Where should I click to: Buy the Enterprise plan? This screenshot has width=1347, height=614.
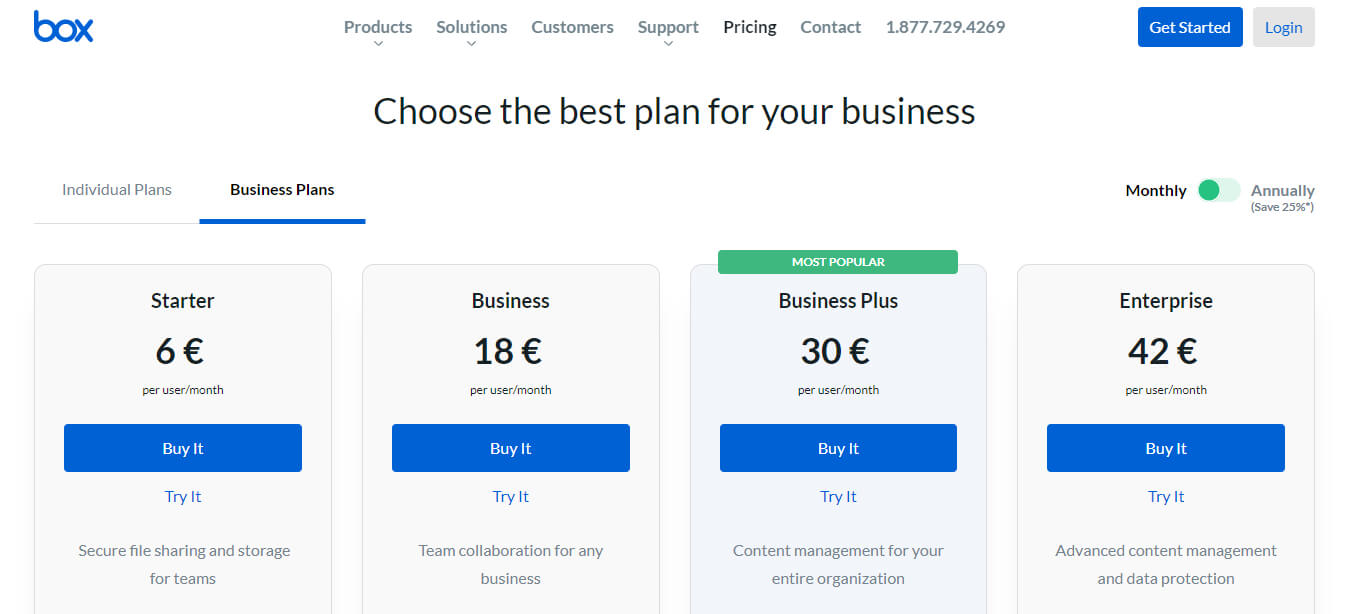tap(1165, 448)
